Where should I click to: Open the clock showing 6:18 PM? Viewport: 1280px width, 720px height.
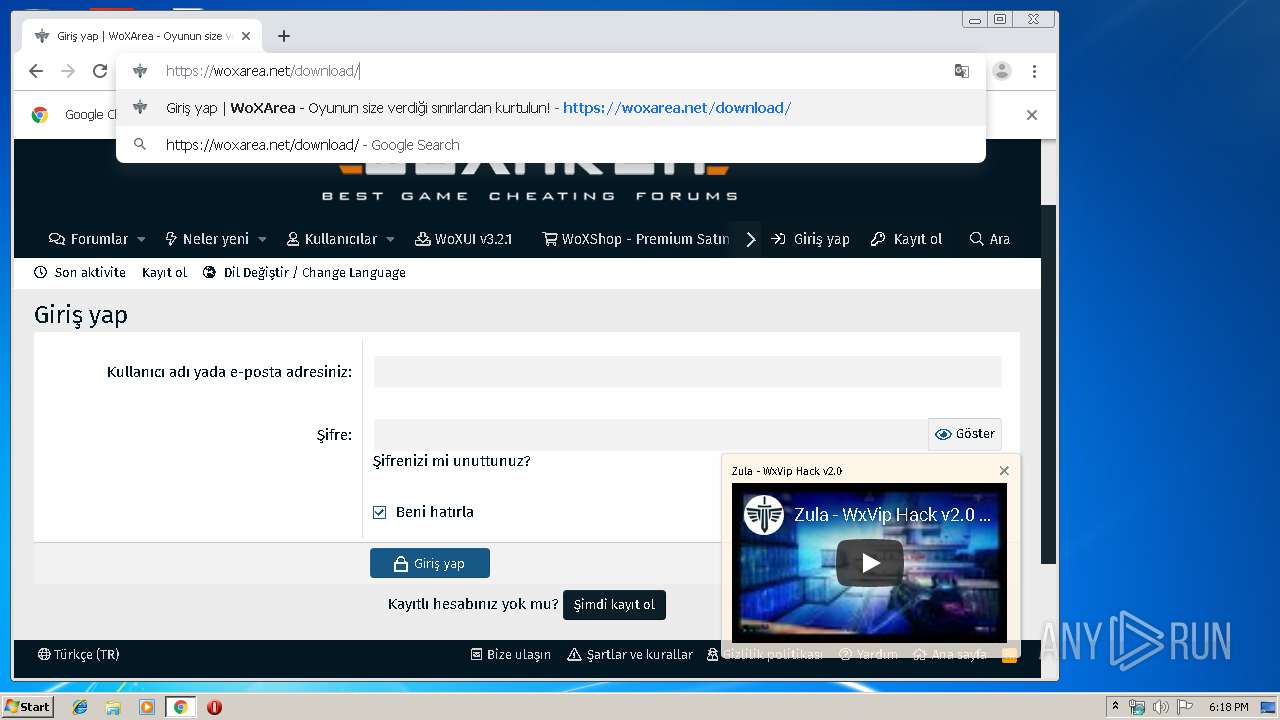click(1228, 707)
